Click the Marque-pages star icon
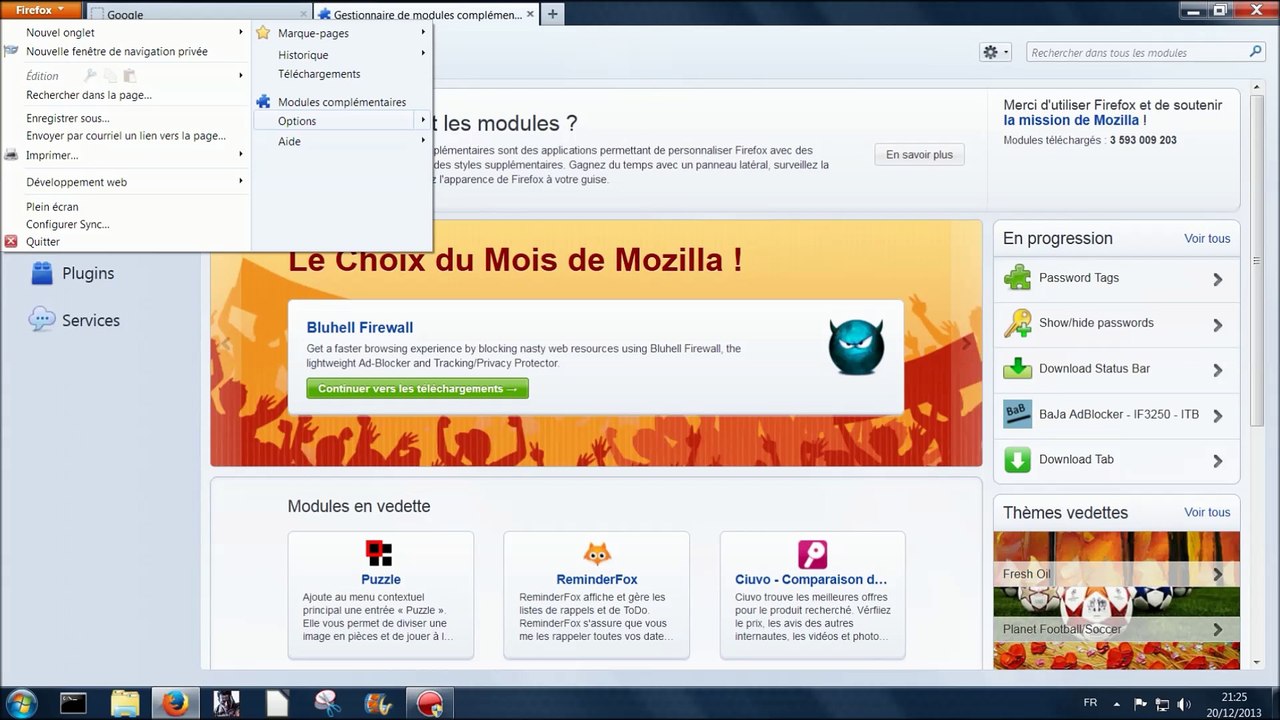Image resolution: width=1280 pixels, height=720 pixels. (263, 33)
